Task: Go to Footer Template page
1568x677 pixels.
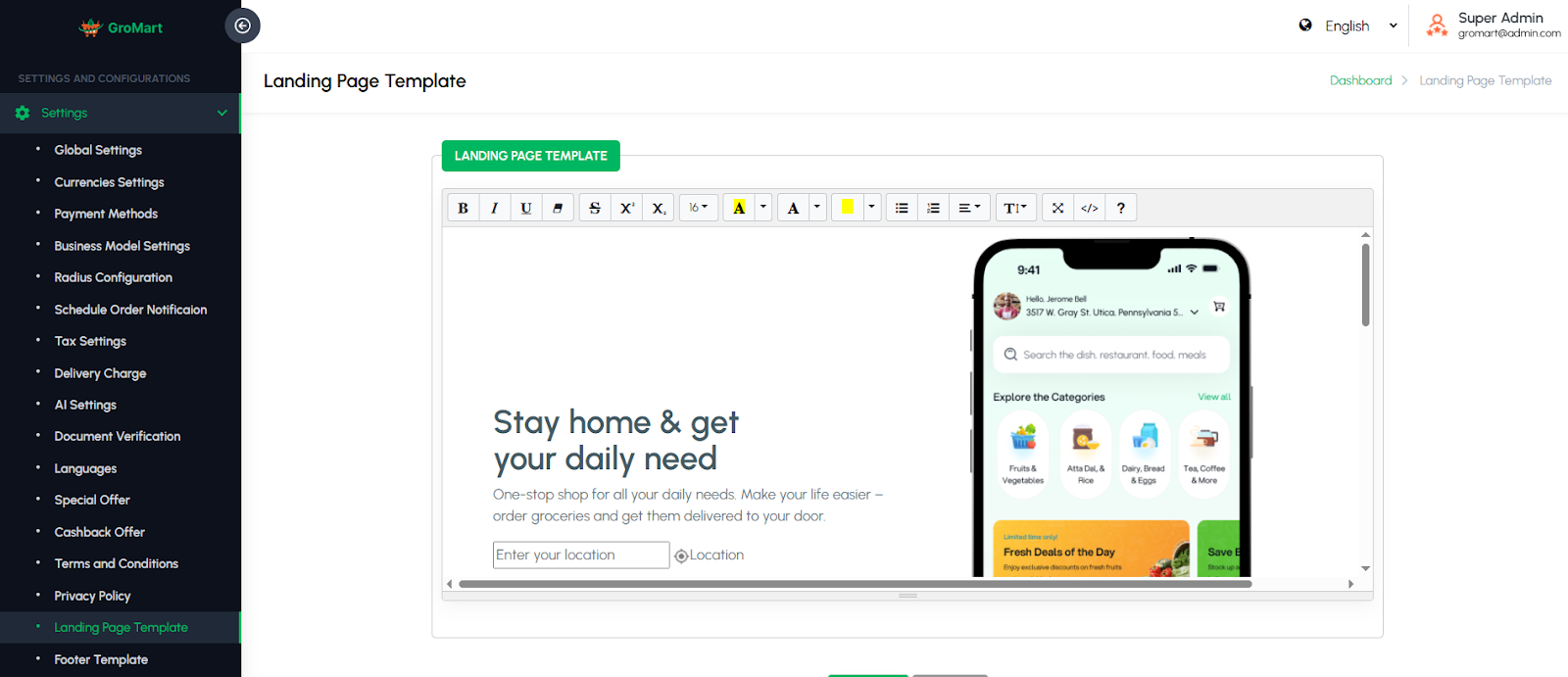Action: tap(101, 659)
